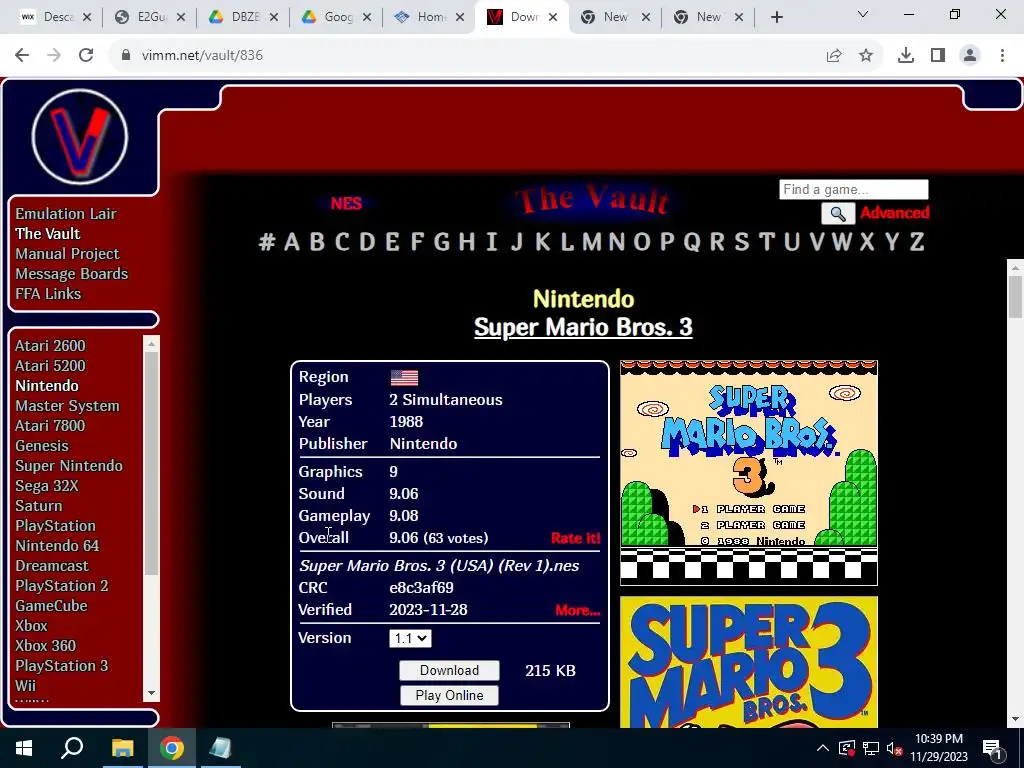
Task: Open a new tab with plus button
Action: pyautogui.click(x=776, y=18)
